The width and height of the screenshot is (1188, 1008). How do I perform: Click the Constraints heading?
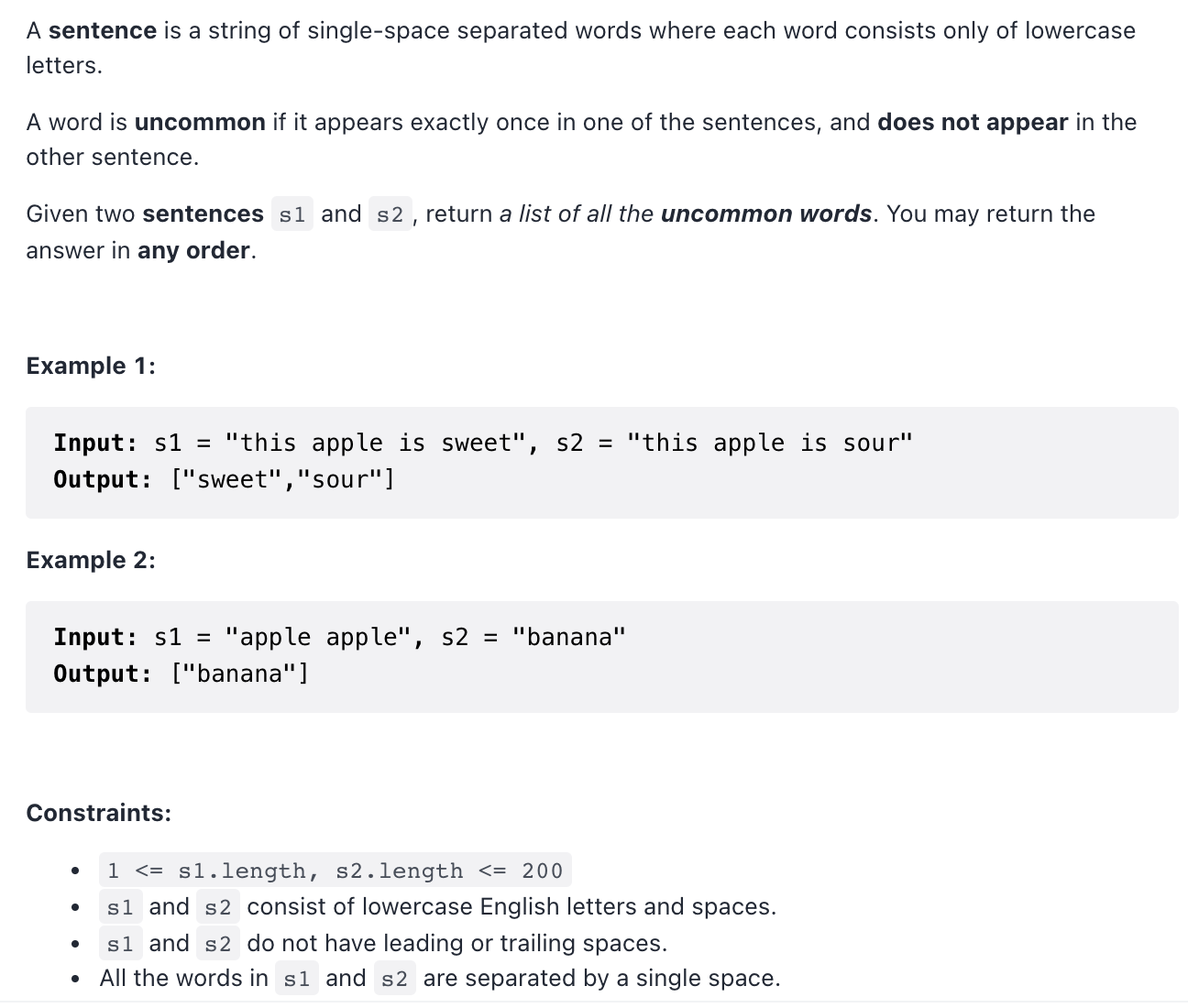(99, 813)
